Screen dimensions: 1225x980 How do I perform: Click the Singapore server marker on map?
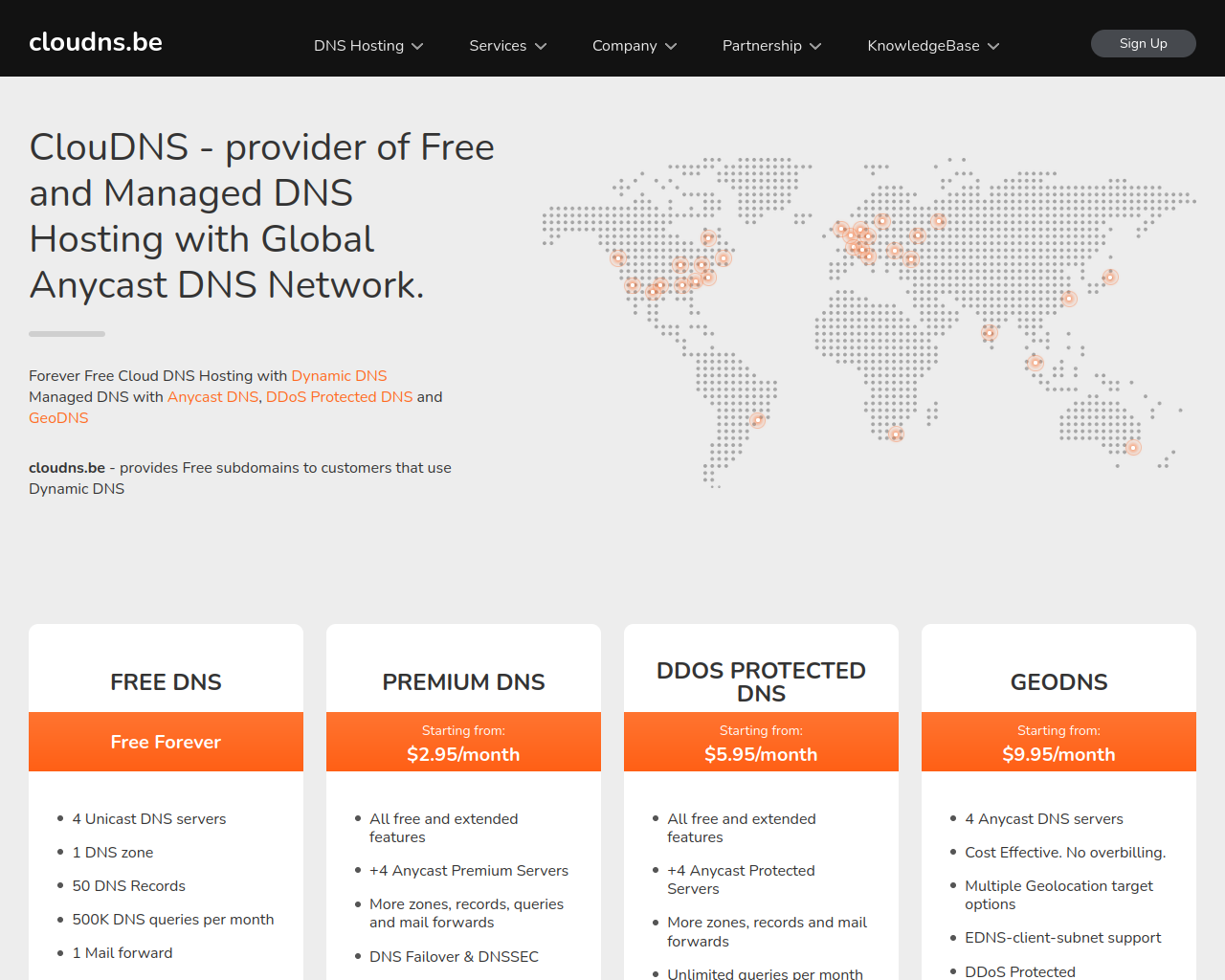tap(1035, 363)
